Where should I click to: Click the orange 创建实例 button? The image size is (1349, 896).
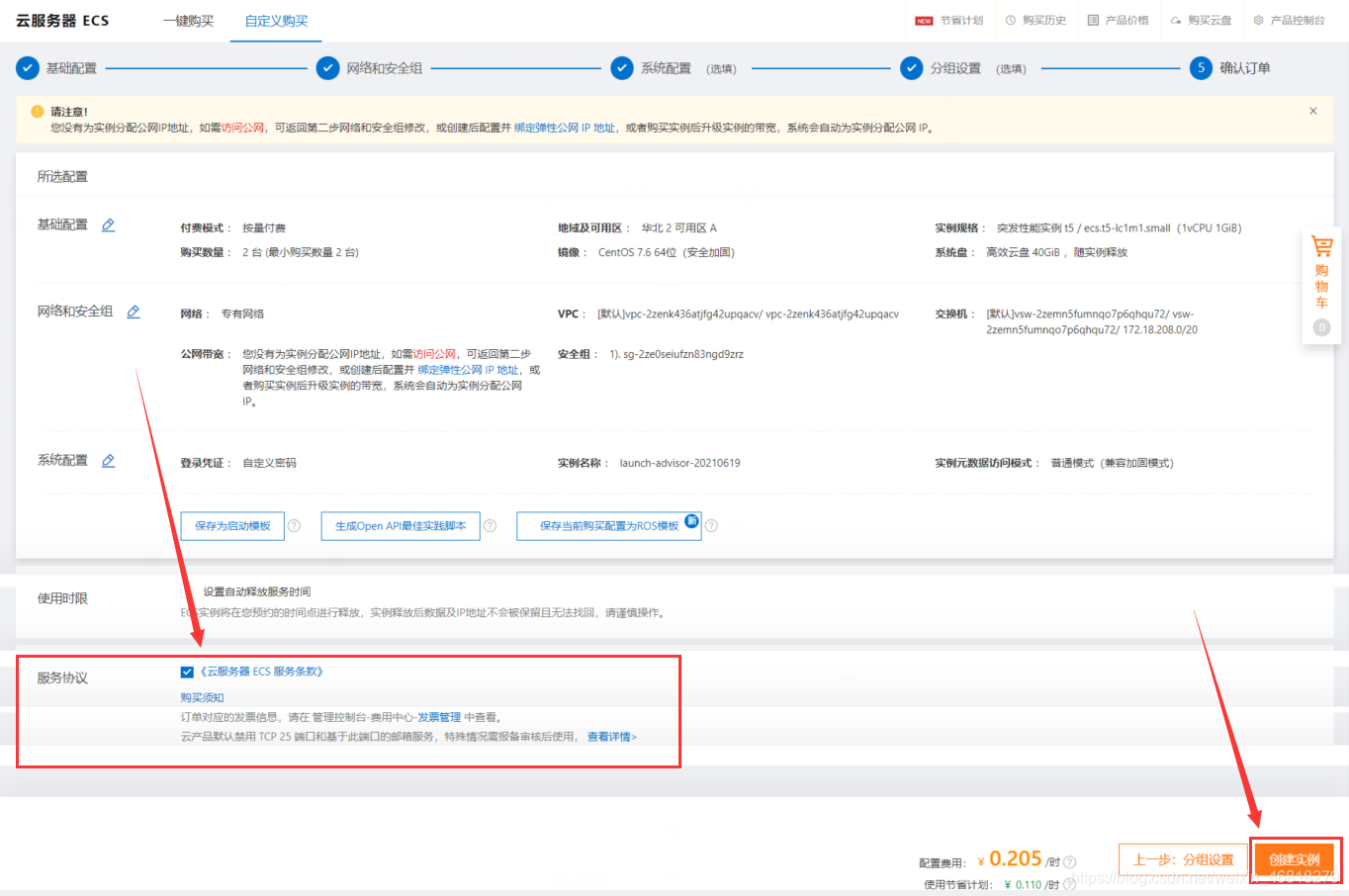[1295, 859]
